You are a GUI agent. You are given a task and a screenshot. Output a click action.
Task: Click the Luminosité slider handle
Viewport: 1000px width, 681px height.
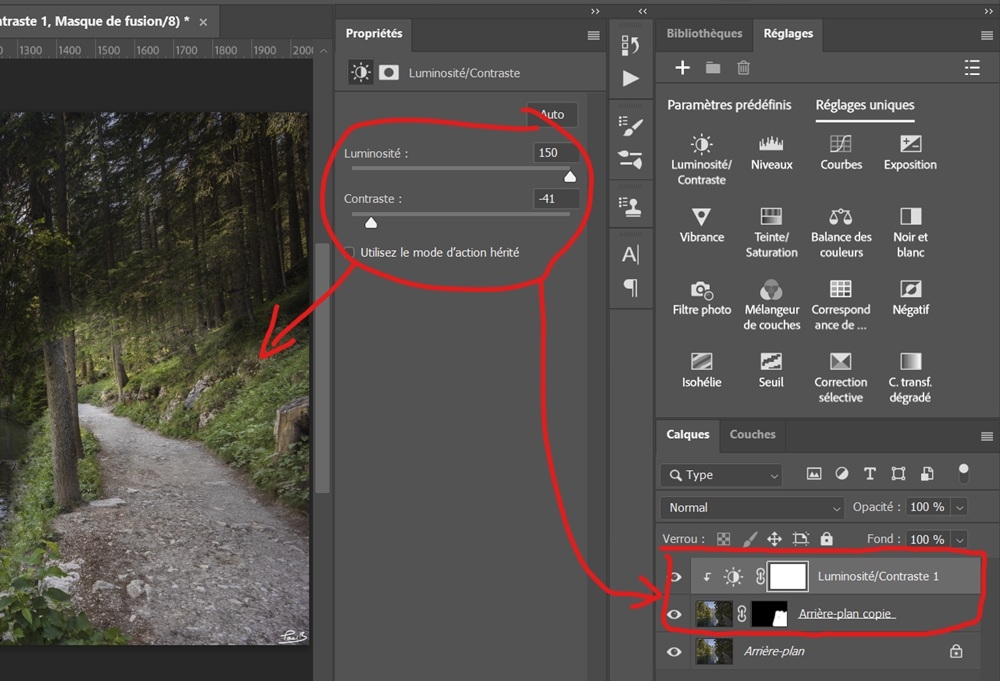(x=570, y=177)
